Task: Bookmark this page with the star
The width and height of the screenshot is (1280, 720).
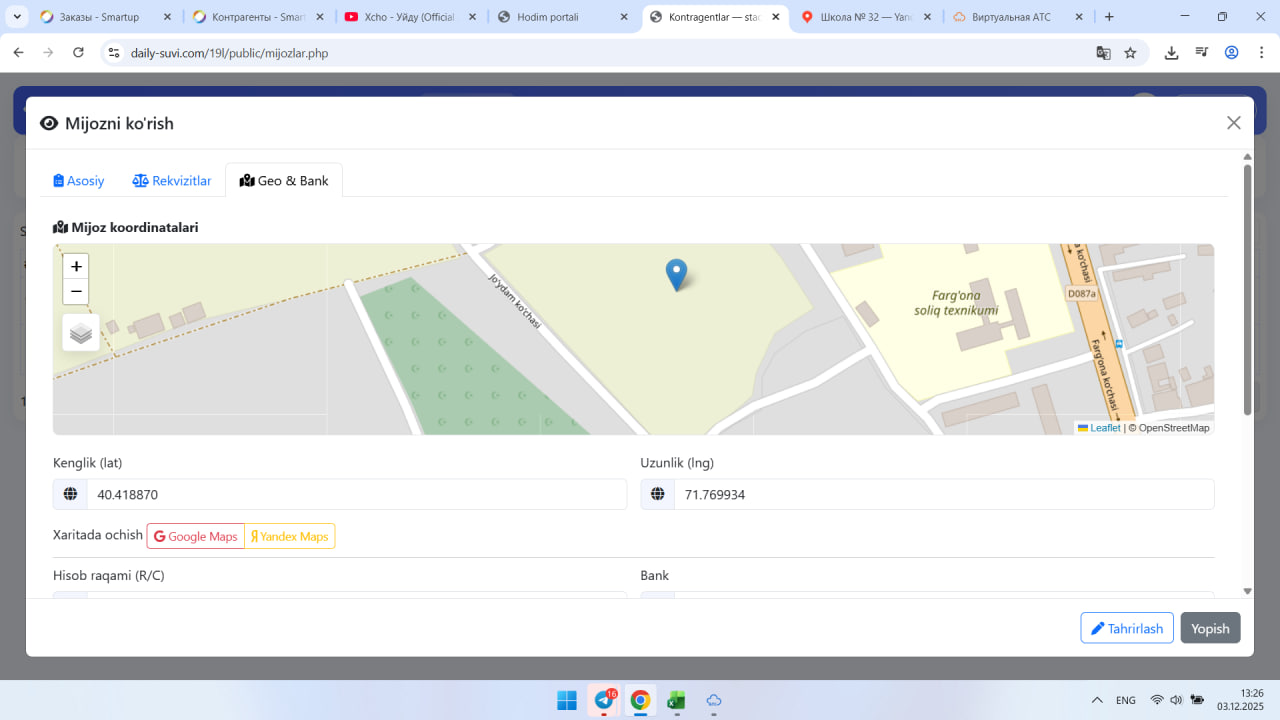Action: (1130, 53)
